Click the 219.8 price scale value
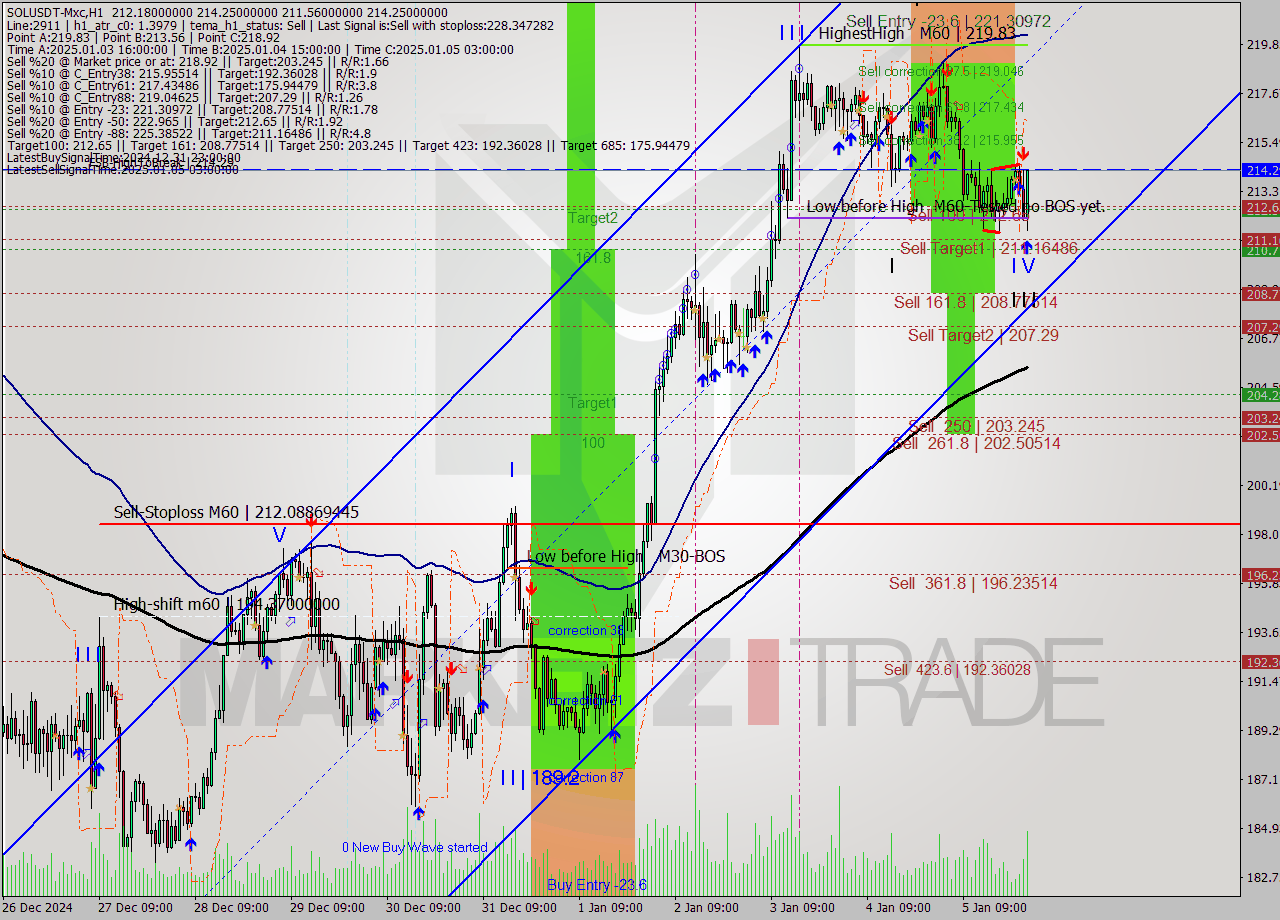Viewport: 1280px width, 920px height. pos(1261,44)
